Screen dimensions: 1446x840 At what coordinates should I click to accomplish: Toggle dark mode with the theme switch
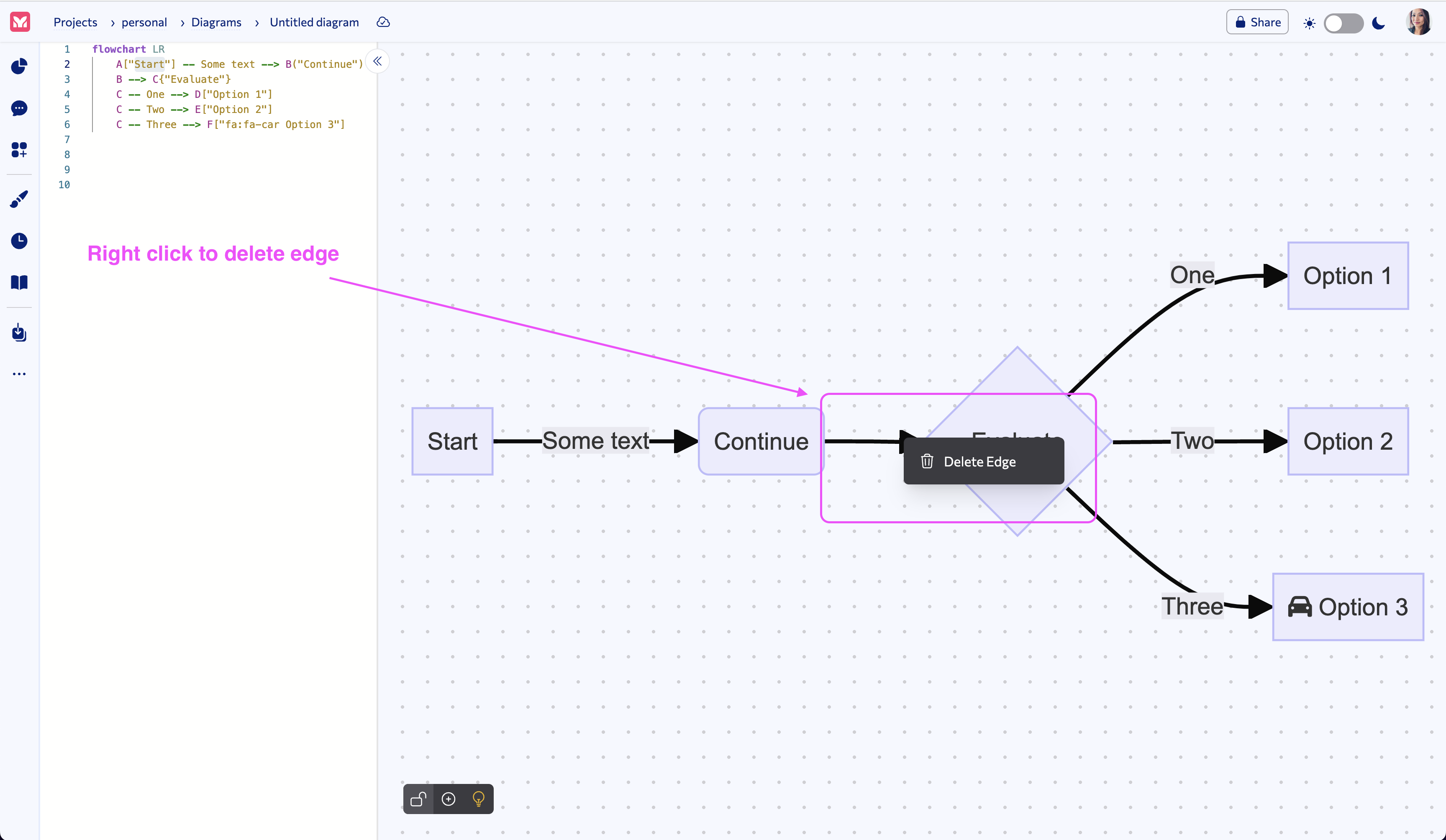1343,23
